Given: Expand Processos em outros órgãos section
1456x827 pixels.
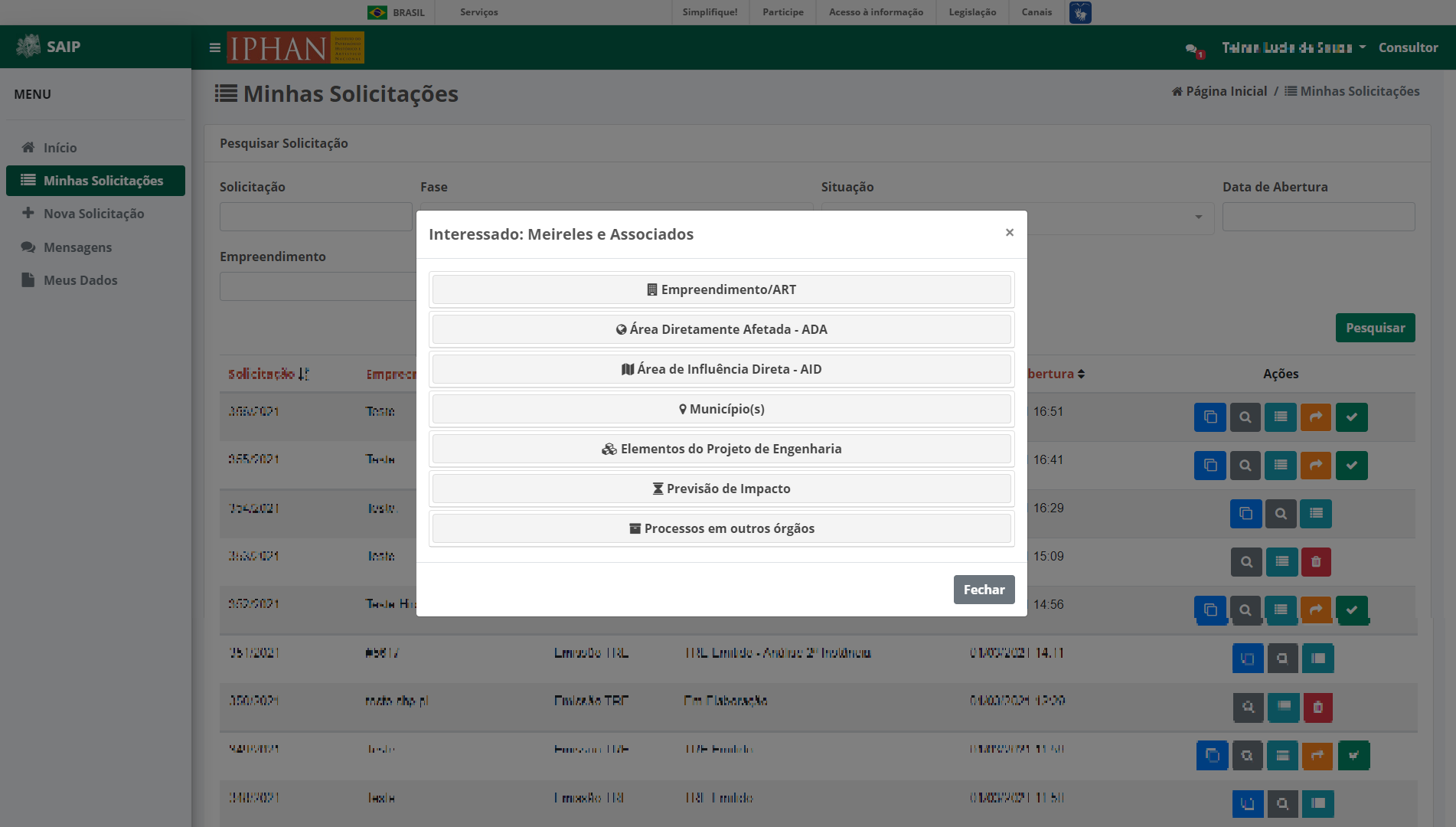Looking at the screenshot, I should 722,528.
